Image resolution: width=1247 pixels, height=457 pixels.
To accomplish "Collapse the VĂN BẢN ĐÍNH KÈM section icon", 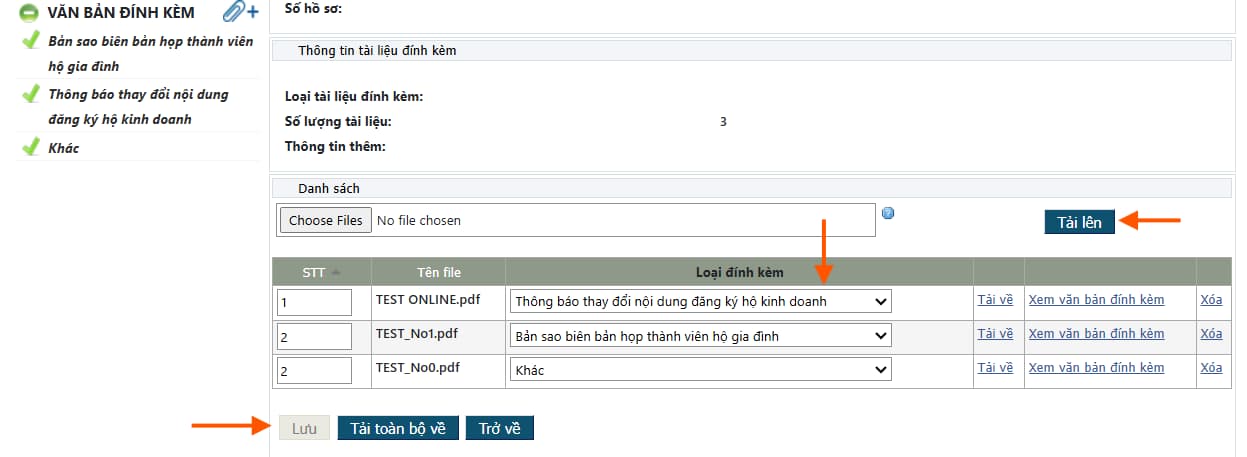I will 29,13.
